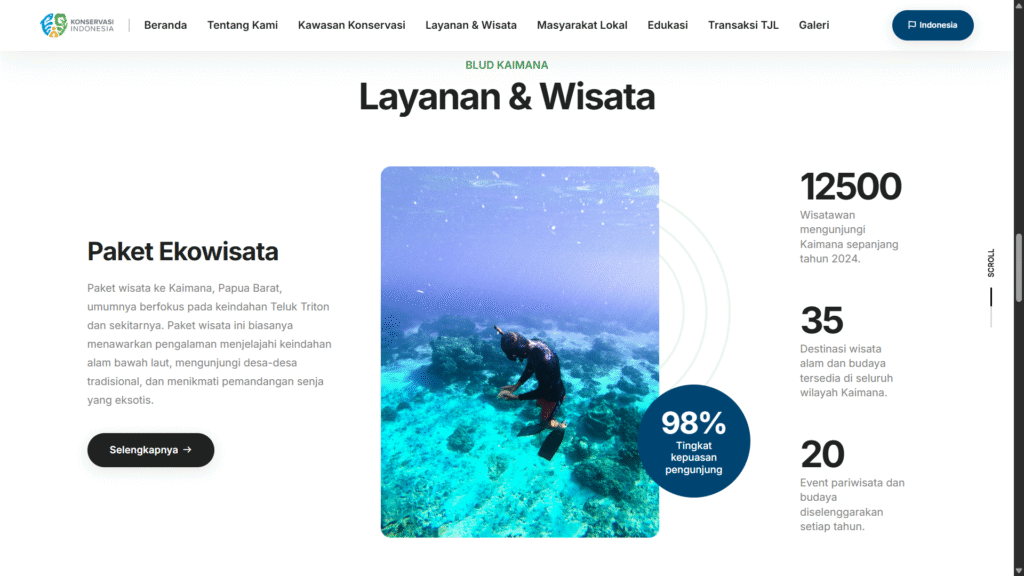This screenshot has width=1024, height=576.
Task: Click the scroll-down arrow at the scrollbar bottom
Action: pyautogui.click(x=1018, y=571)
